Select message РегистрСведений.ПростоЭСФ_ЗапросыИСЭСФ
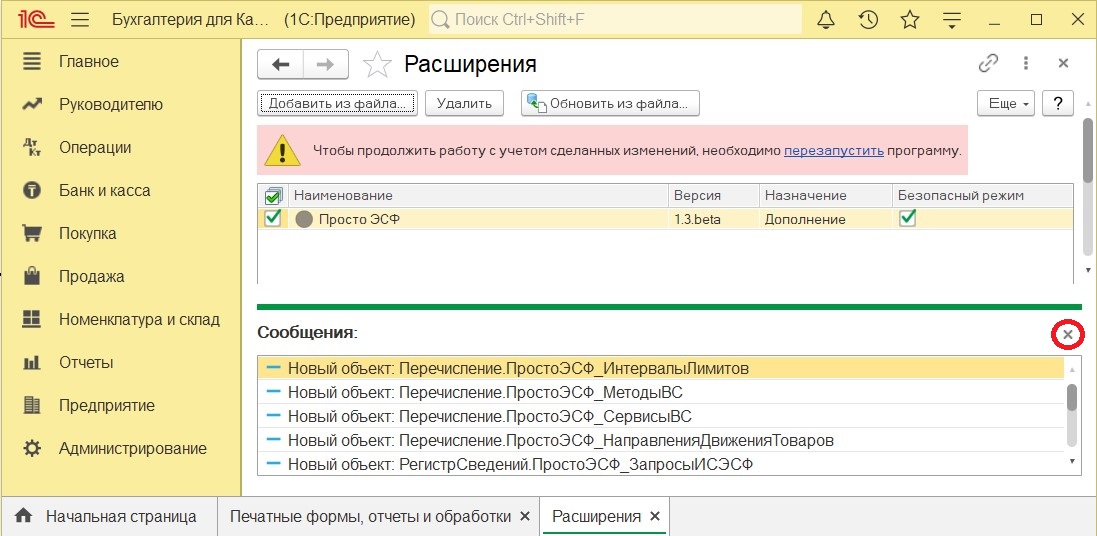Image resolution: width=1097 pixels, height=536 pixels. click(x=661, y=464)
